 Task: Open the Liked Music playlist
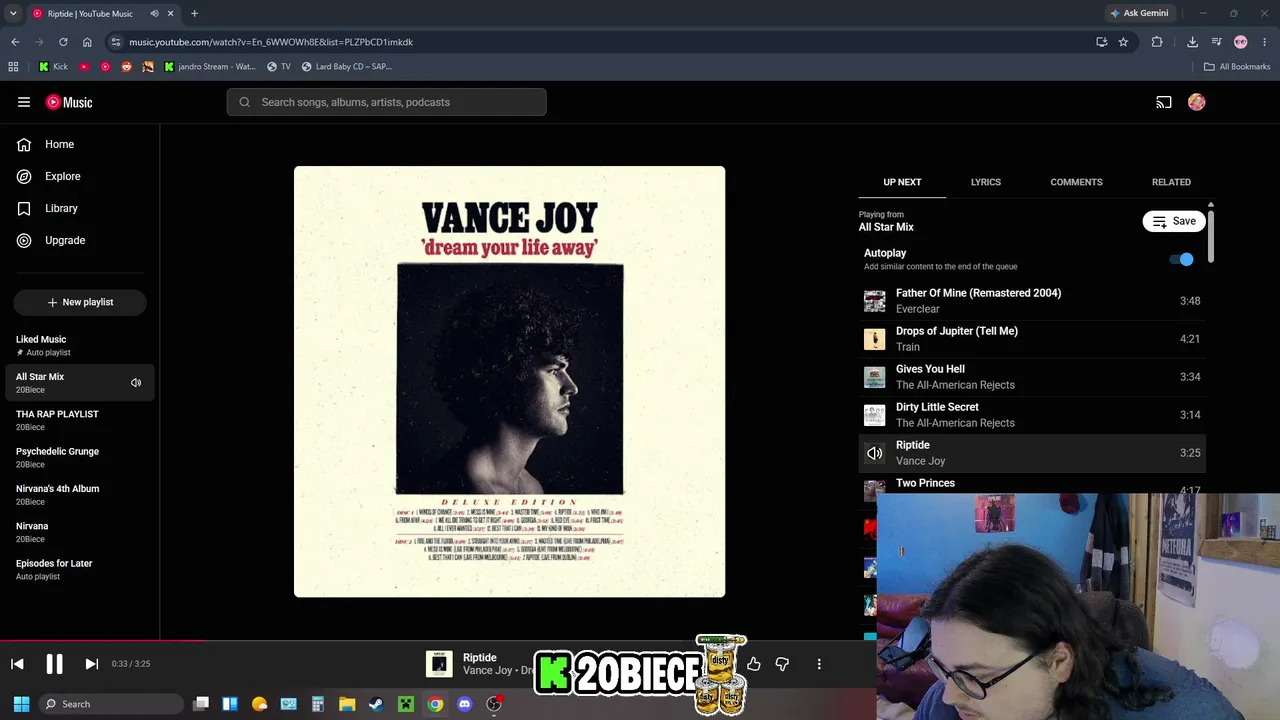click(80, 345)
